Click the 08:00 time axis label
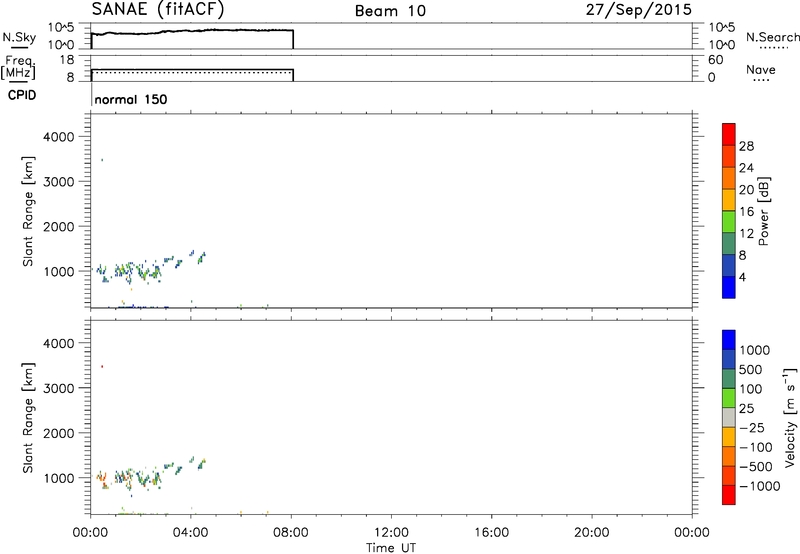 [x=291, y=533]
